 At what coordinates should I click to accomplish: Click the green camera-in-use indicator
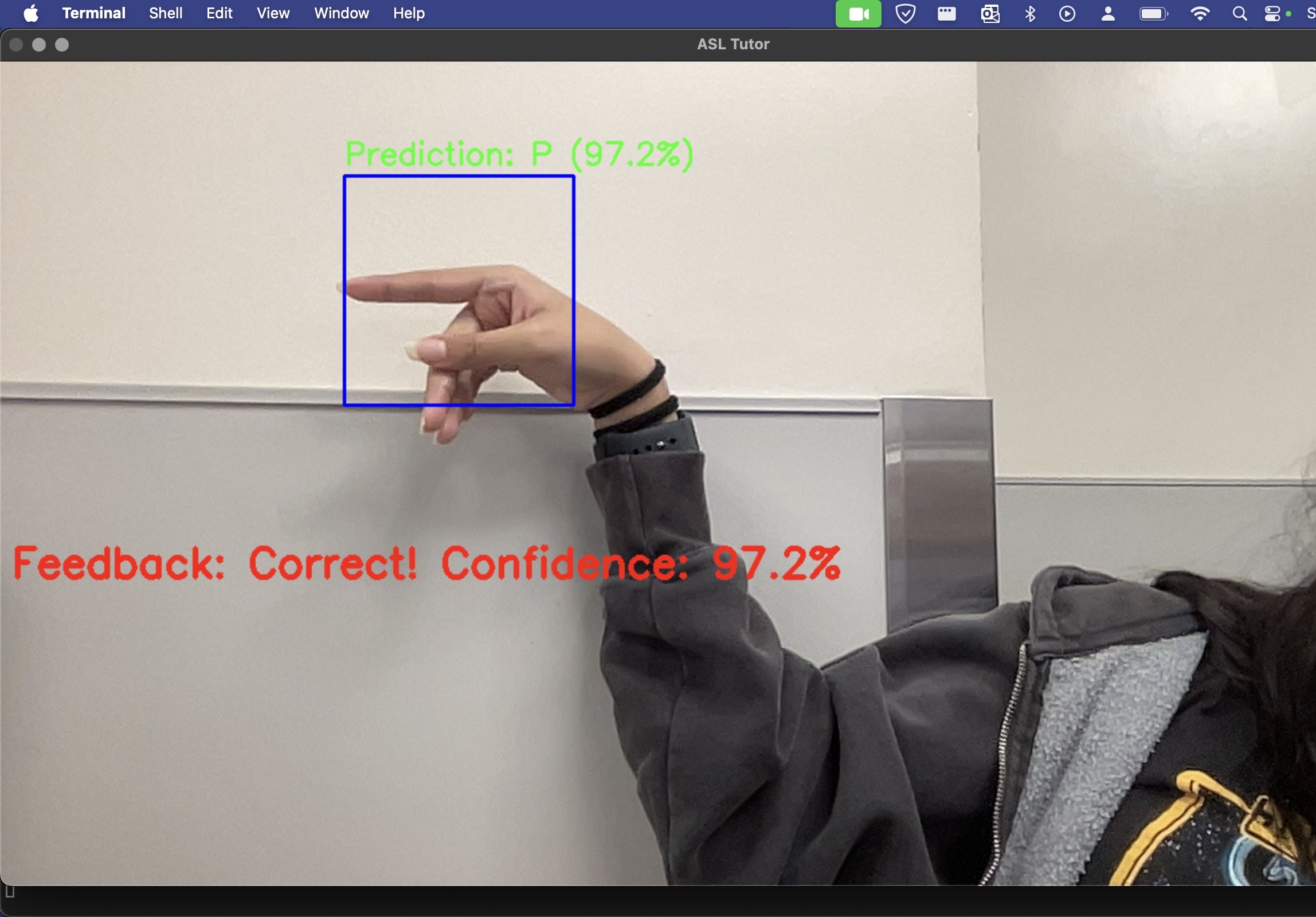pos(858,14)
